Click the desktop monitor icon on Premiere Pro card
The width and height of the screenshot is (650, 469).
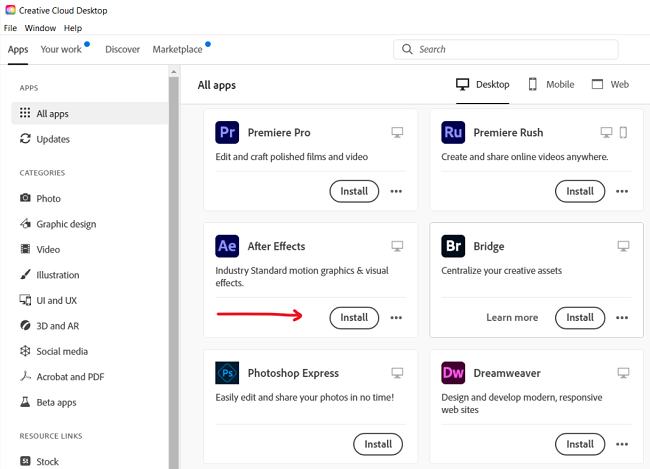tap(397, 132)
